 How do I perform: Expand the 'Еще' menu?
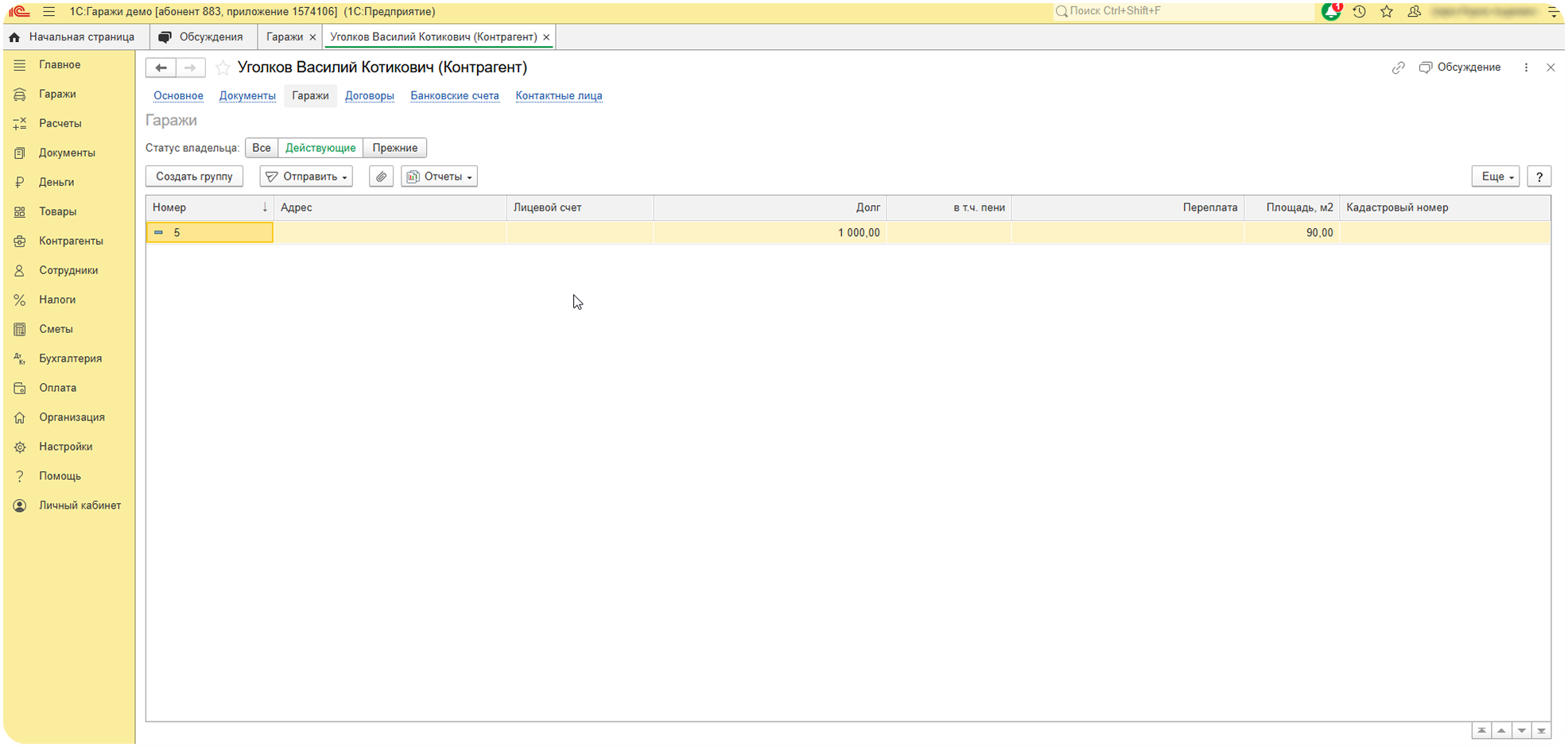tap(1495, 176)
